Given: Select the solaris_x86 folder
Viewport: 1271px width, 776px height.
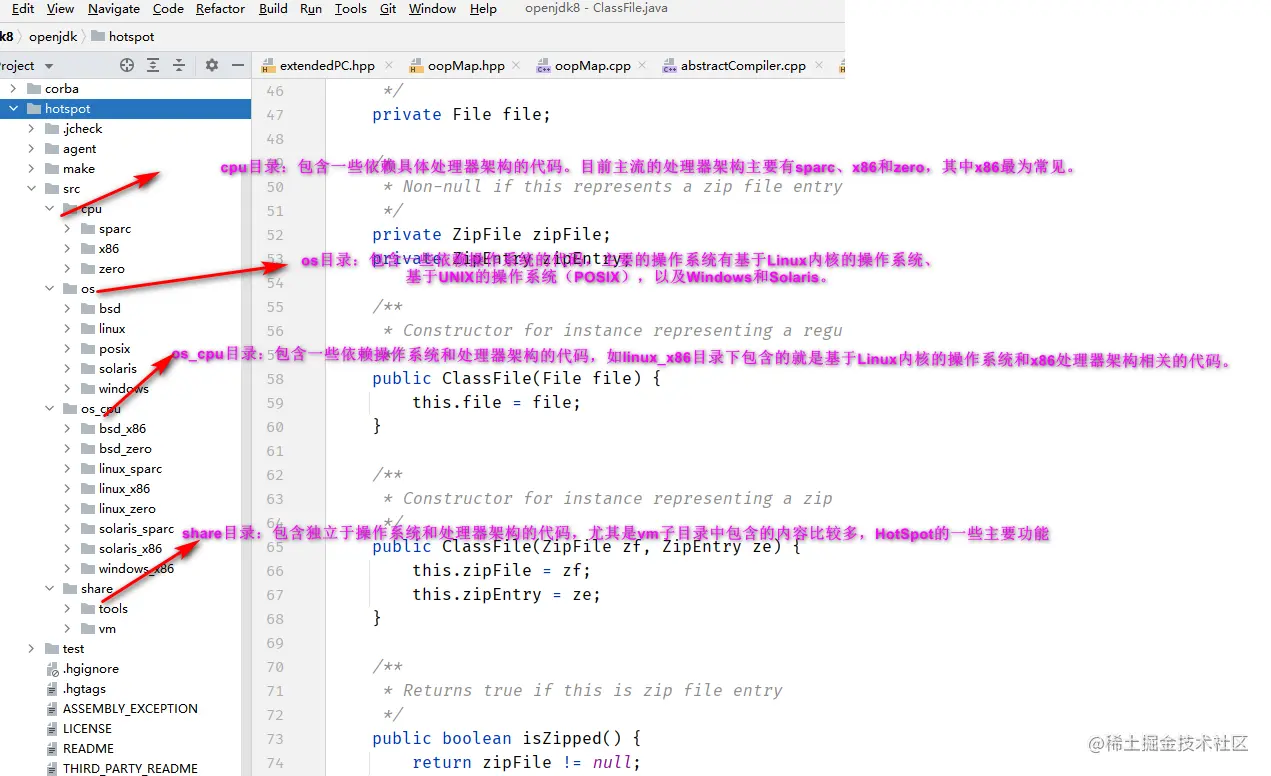Looking at the screenshot, I should point(130,549).
